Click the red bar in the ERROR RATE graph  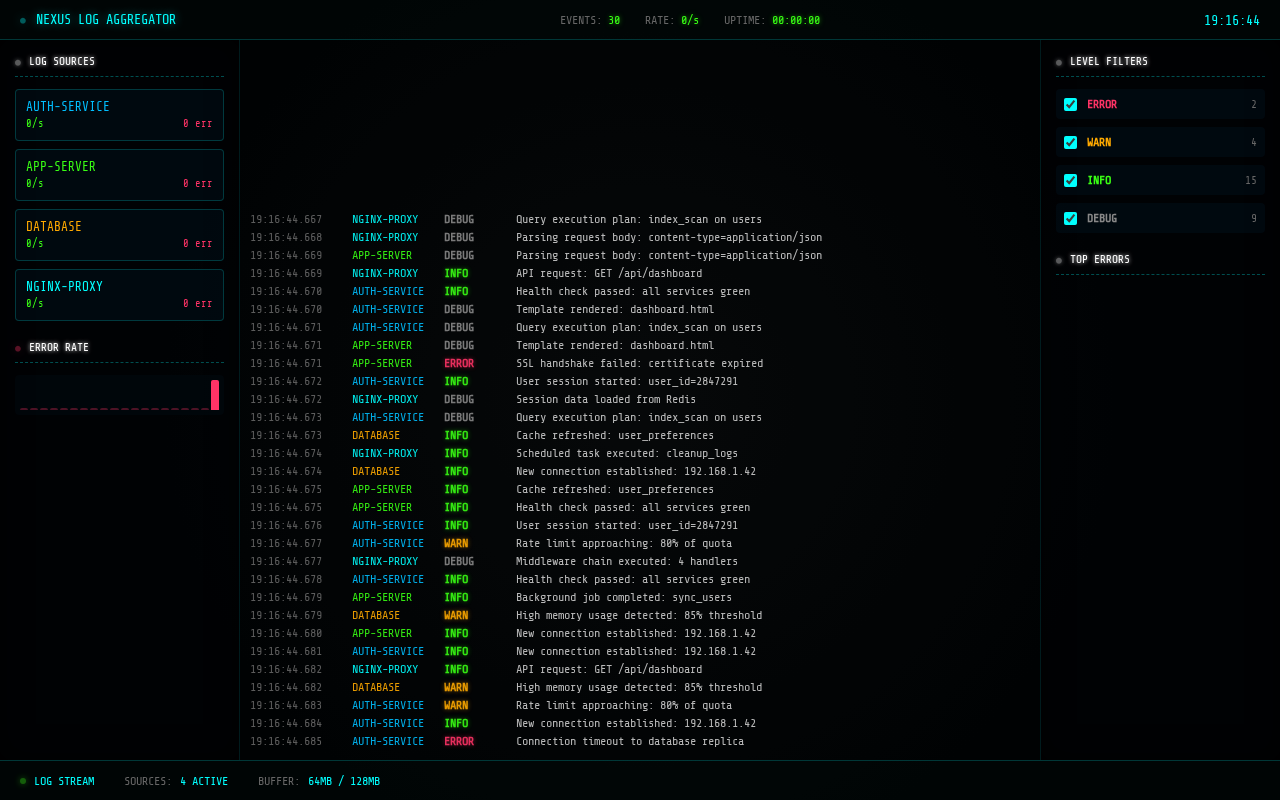click(213, 394)
